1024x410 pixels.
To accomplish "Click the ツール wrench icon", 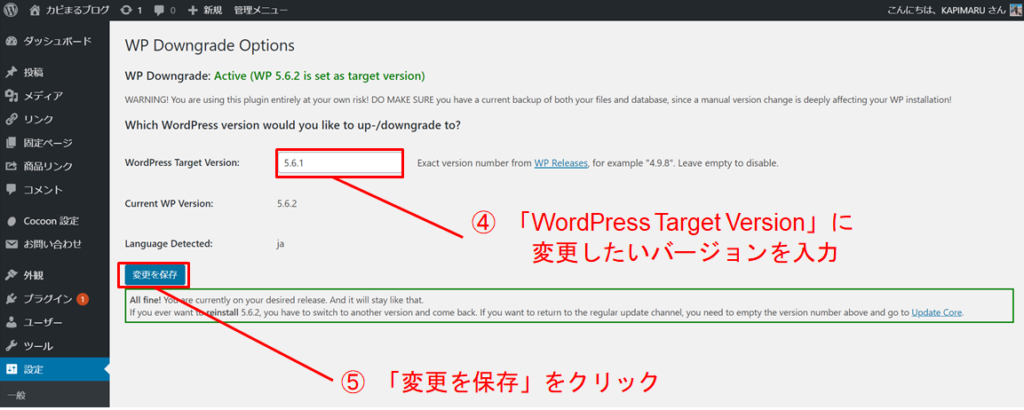I will click(11, 346).
